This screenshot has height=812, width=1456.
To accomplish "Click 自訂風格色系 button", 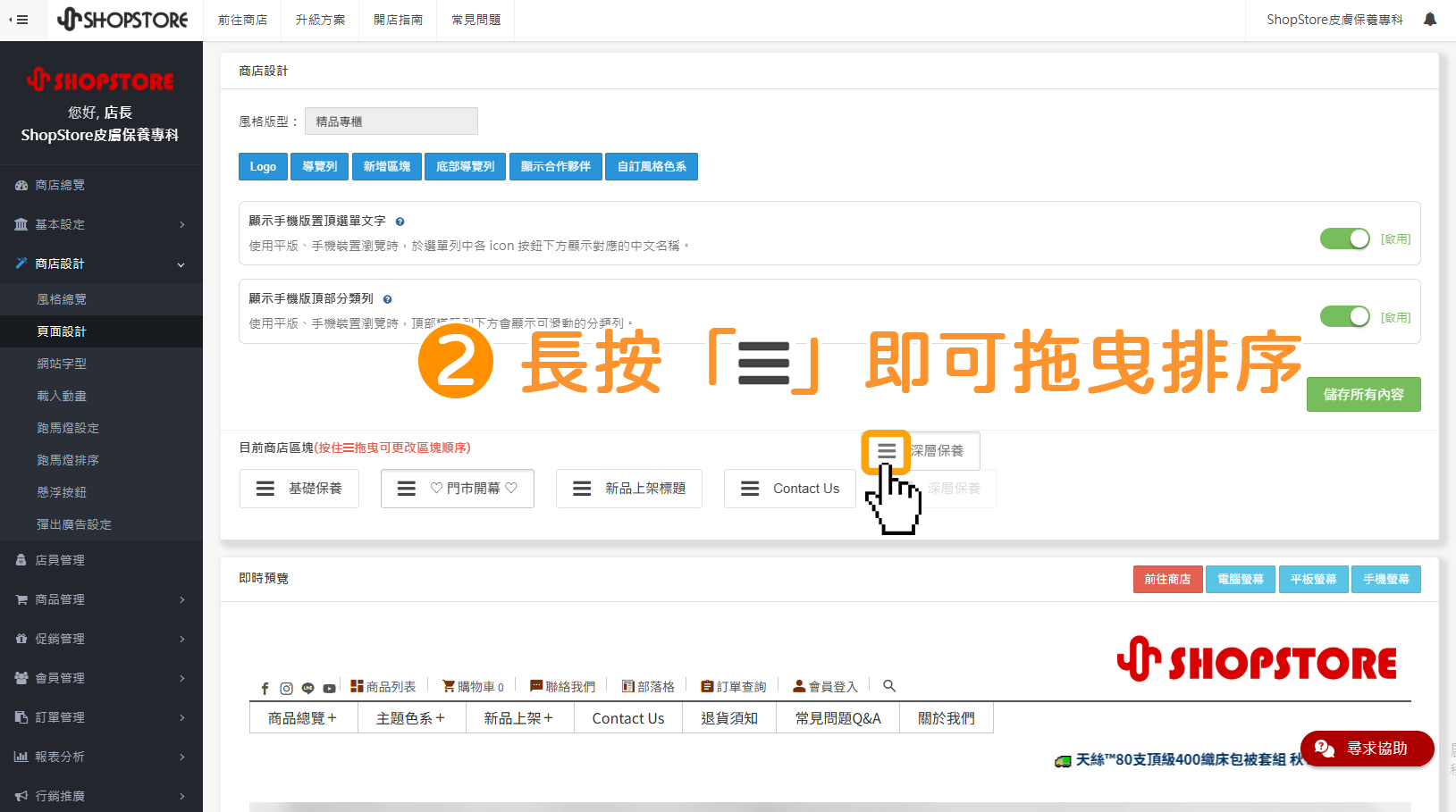I will [652, 167].
